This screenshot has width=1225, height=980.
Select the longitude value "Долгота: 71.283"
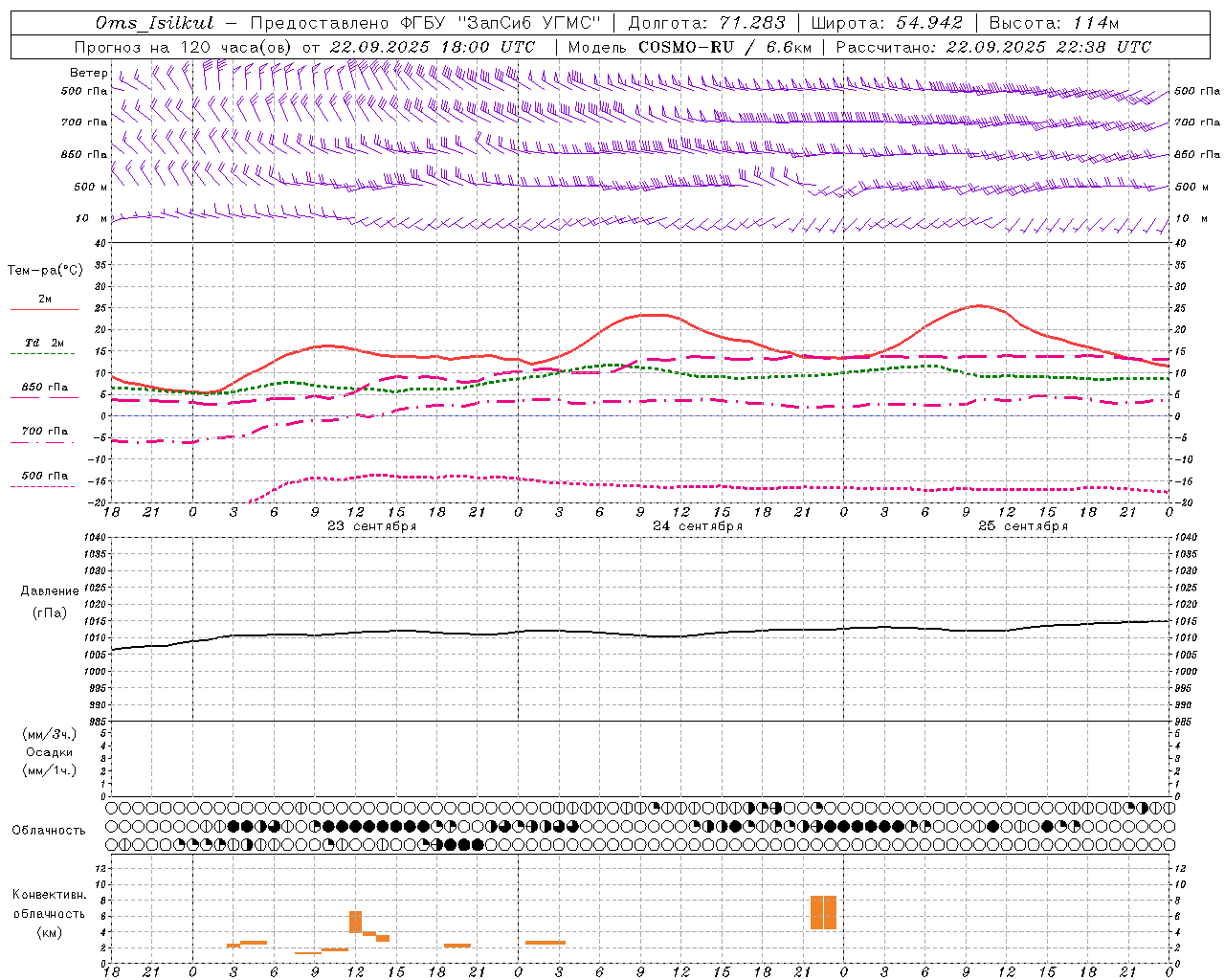706,23
